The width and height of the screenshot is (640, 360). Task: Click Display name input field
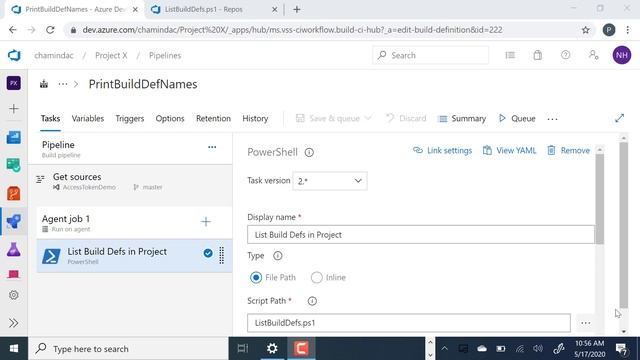pyautogui.click(x=421, y=235)
